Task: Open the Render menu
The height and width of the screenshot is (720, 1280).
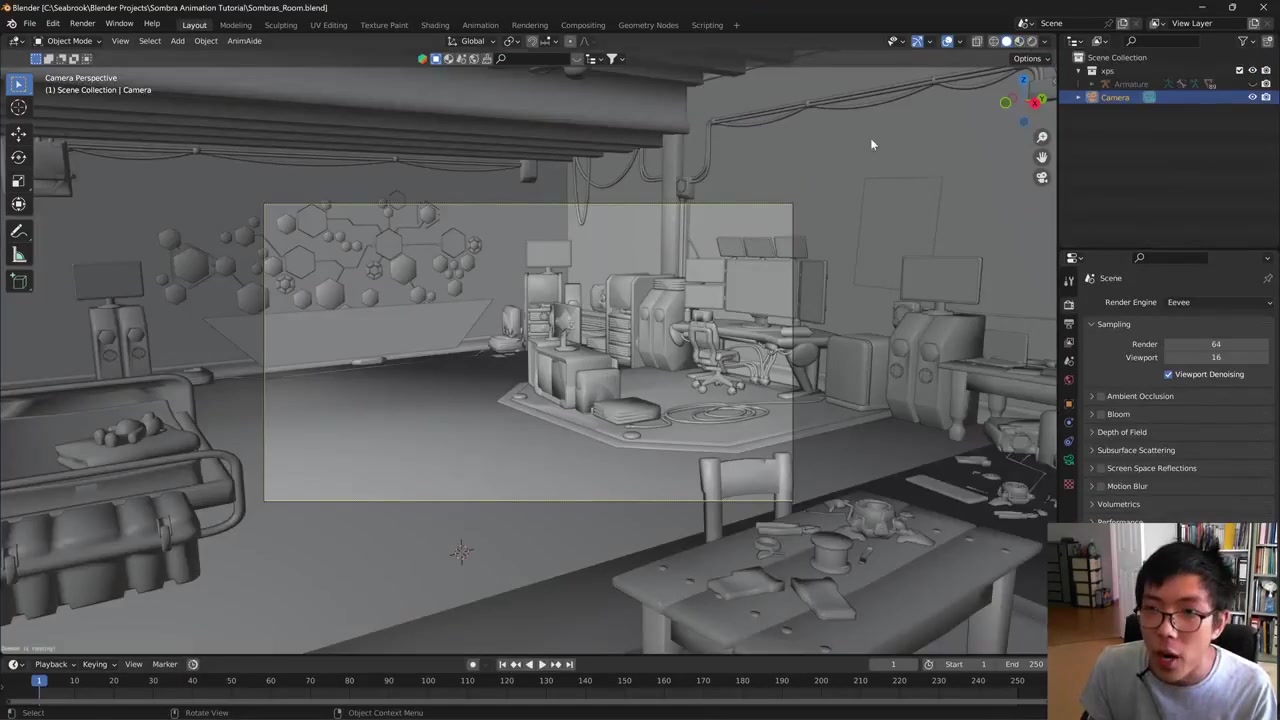Action: [x=82, y=23]
